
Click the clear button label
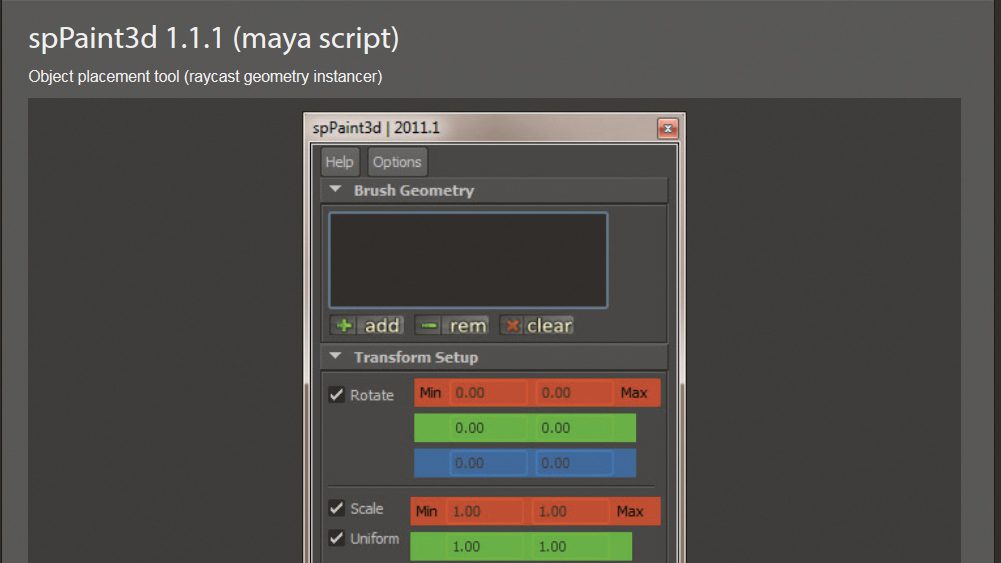[x=549, y=326]
